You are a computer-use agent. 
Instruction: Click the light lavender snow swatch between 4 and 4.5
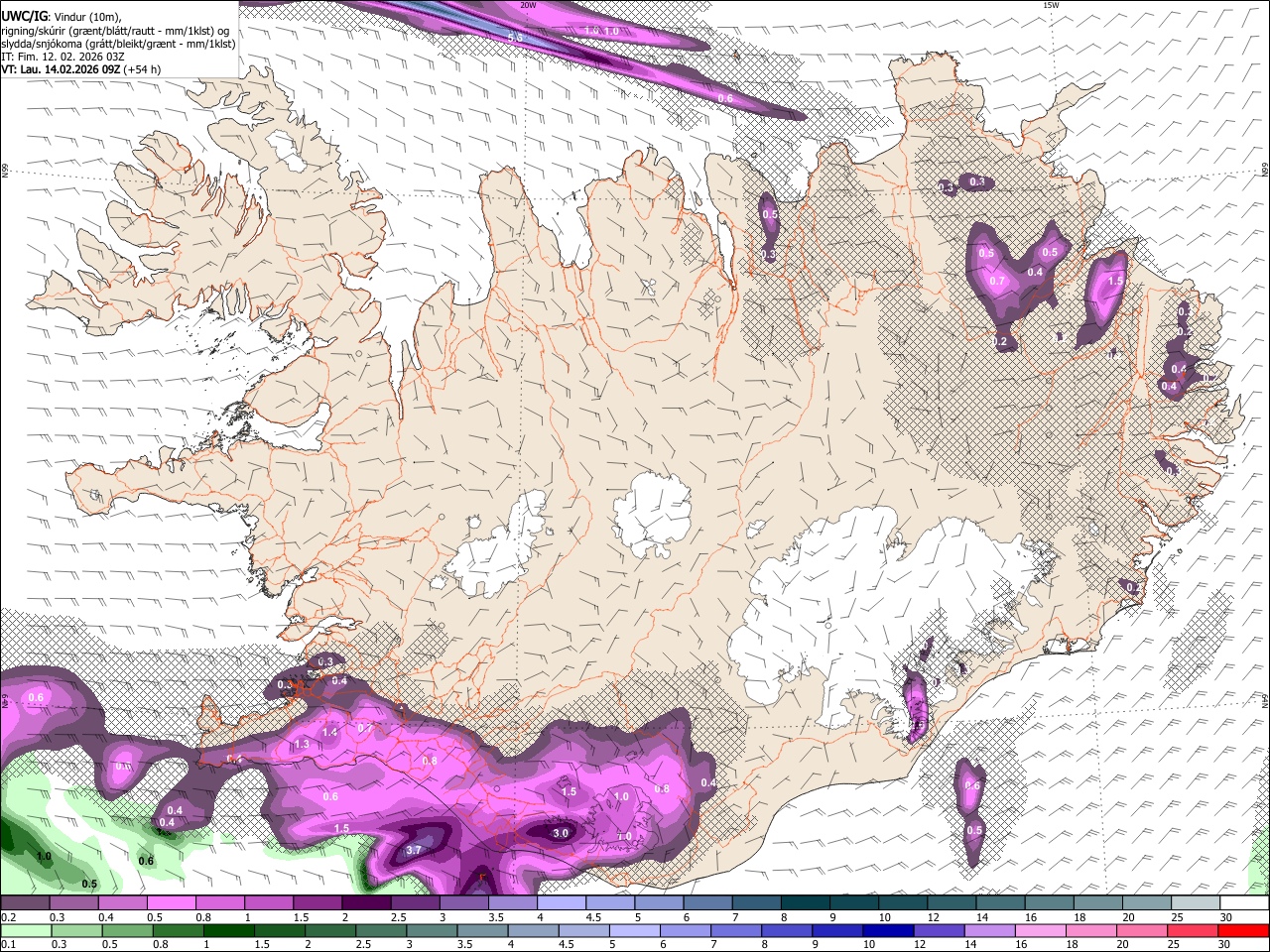tap(562, 903)
